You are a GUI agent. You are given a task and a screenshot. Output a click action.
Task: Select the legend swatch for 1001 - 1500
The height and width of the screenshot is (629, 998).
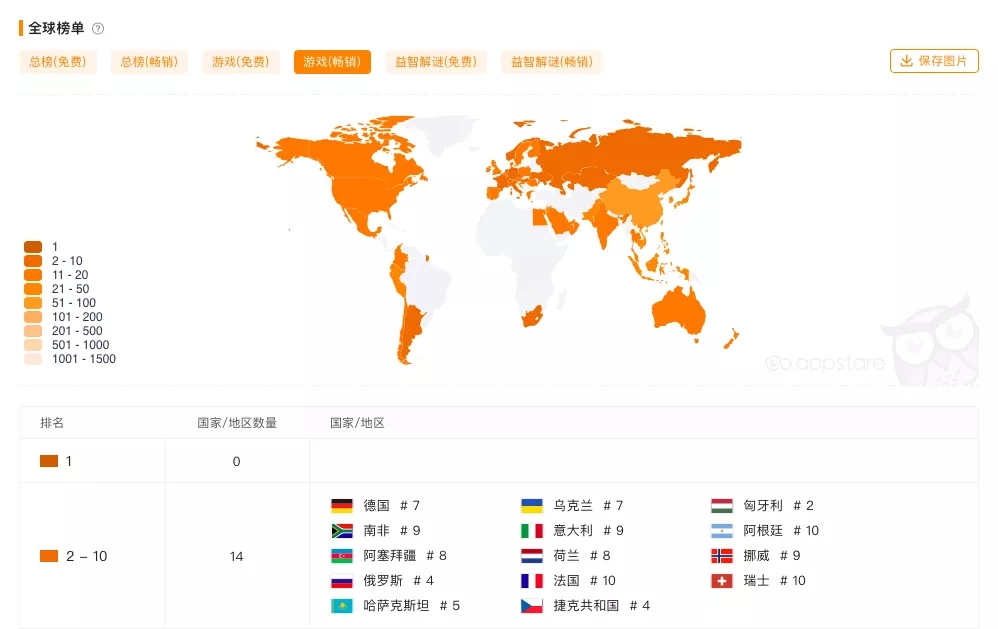pyautogui.click(x=33, y=359)
